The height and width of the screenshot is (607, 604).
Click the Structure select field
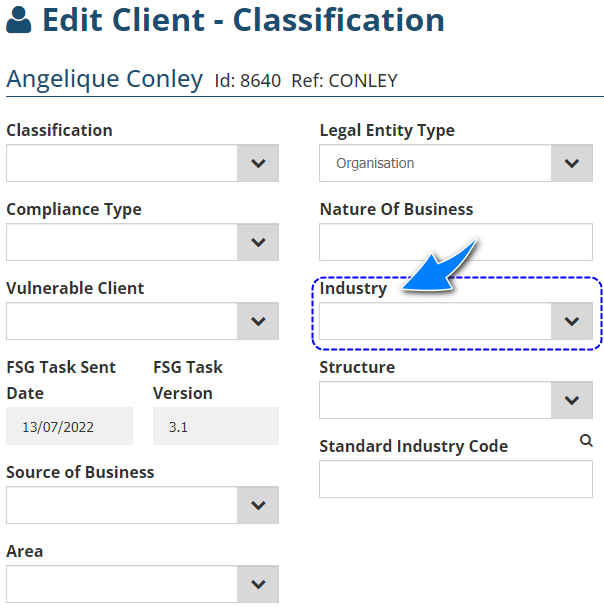[x=435, y=400]
